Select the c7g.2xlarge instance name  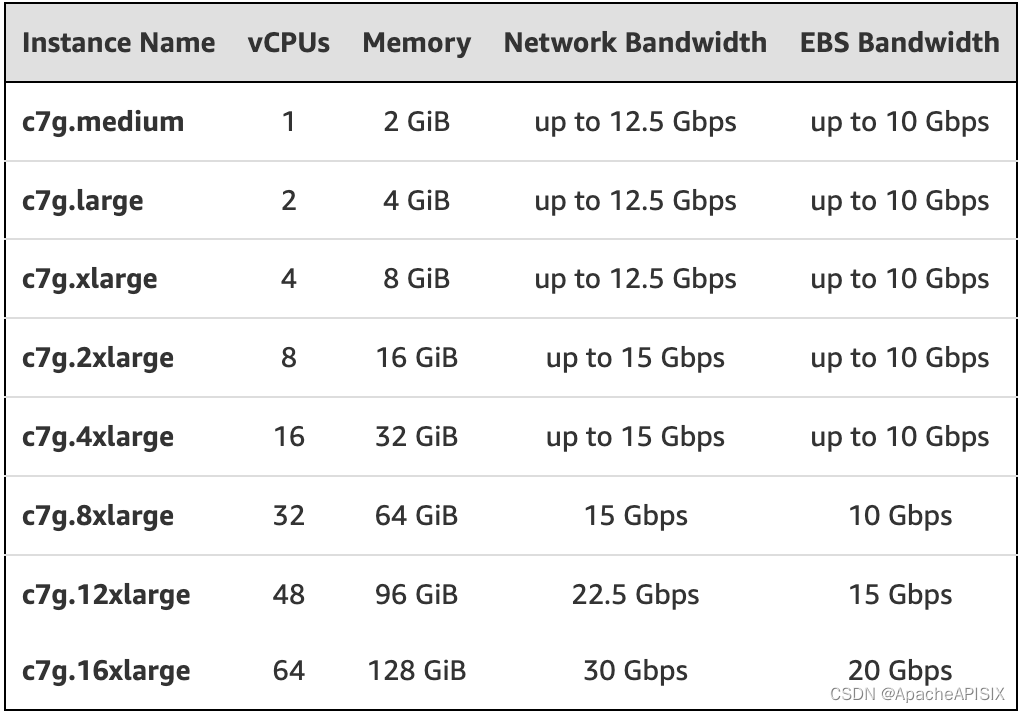[x=98, y=358]
